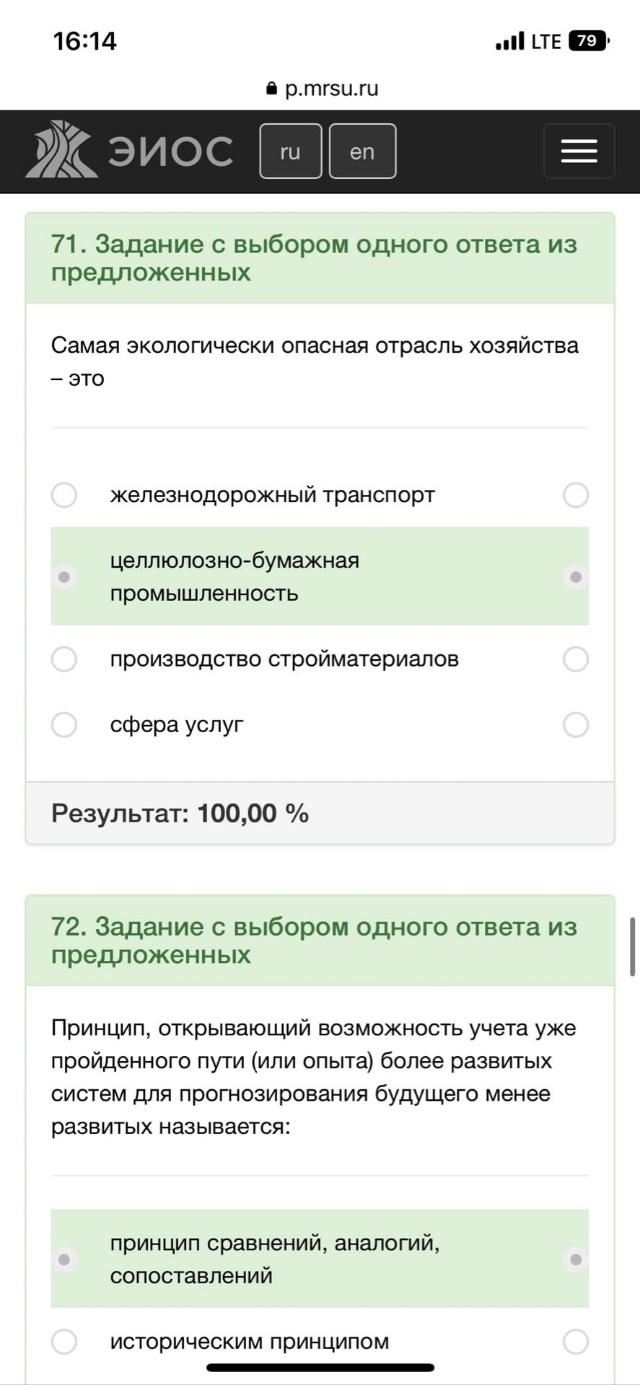Viewport: 640px width, 1385px height.
Task: Select left radio for принцип сравнений, аналогий
Action: (64, 1259)
